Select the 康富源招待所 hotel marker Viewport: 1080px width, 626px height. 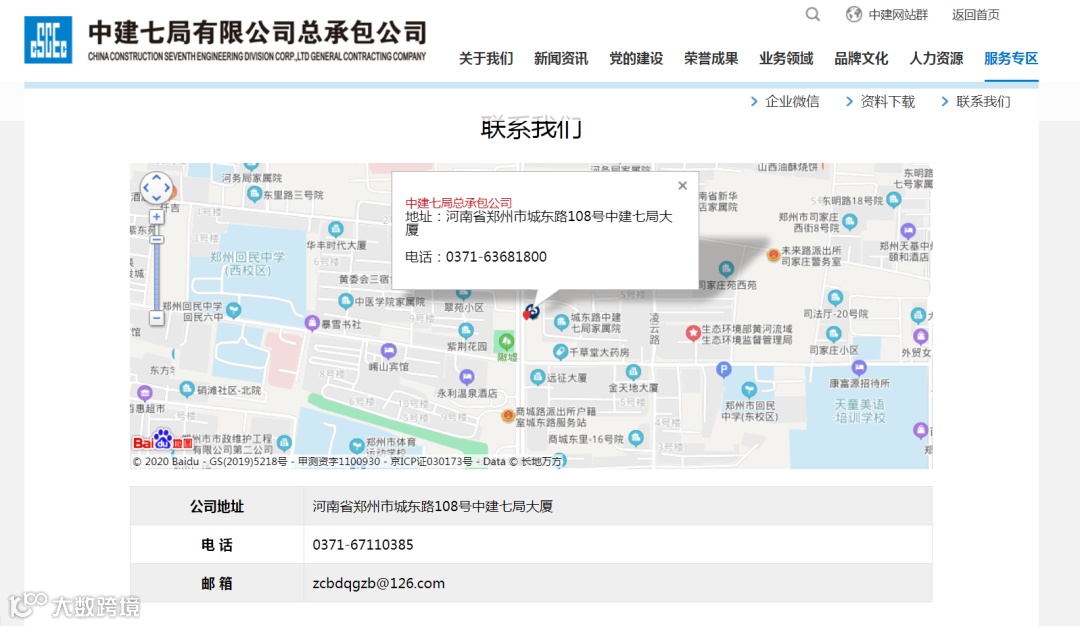coord(858,368)
